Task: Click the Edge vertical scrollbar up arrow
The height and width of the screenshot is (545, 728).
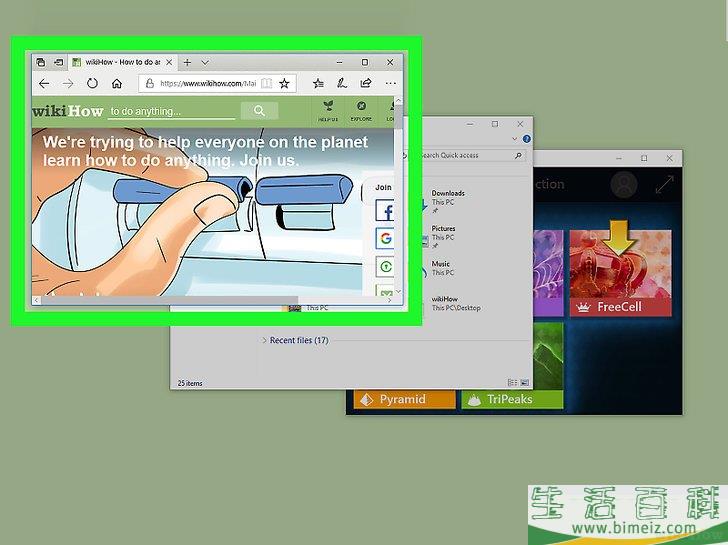Action: [398, 101]
